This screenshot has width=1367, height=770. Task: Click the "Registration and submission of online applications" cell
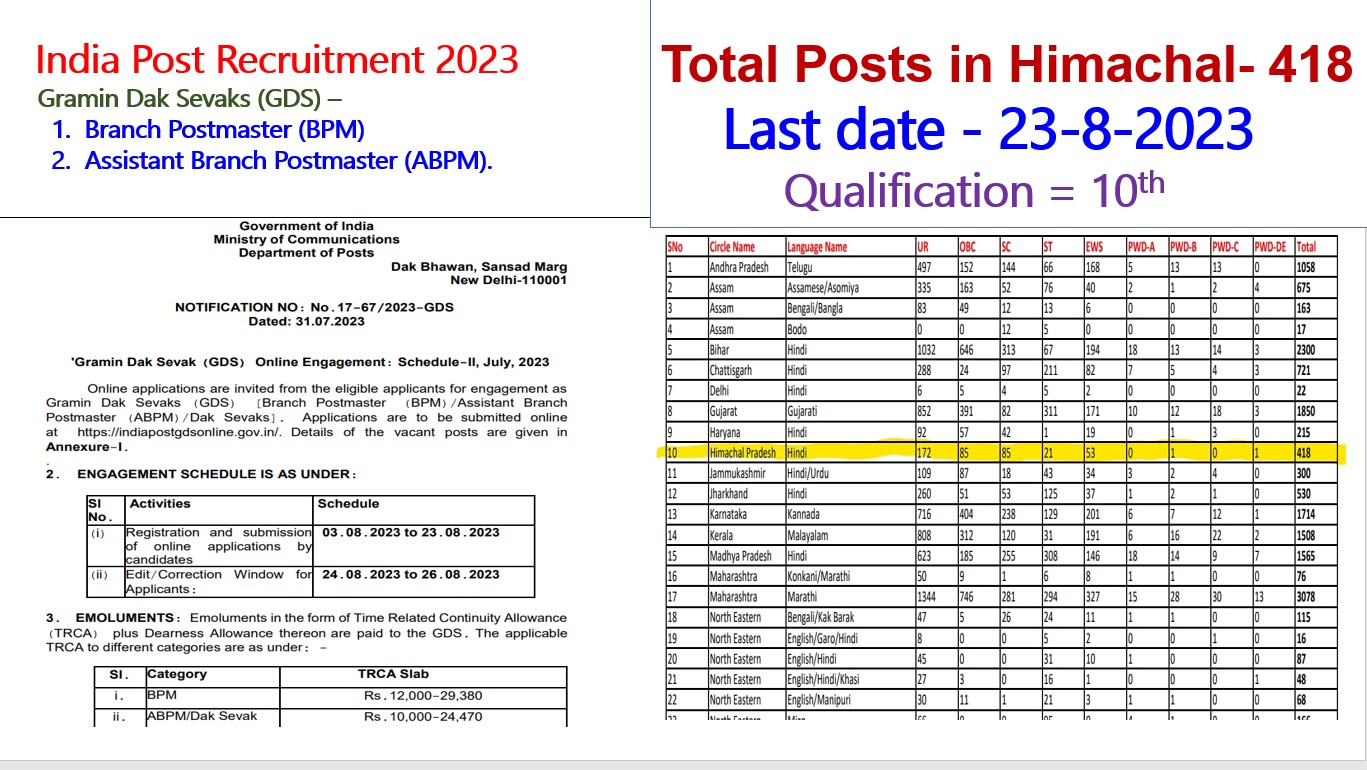[218, 546]
